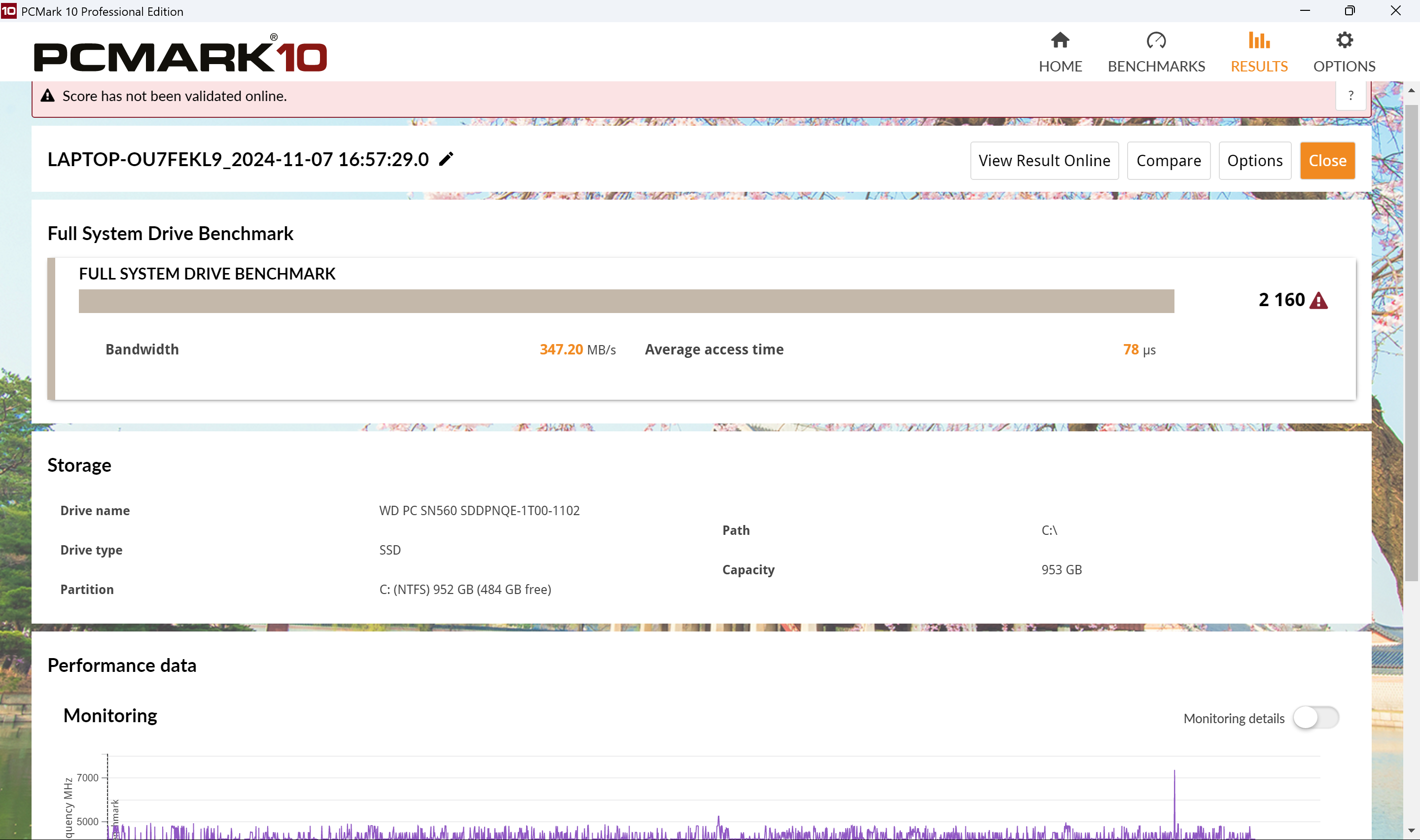The image size is (1420, 840).
Task: Close the result with orange Close button
Action: click(1327, 161)
